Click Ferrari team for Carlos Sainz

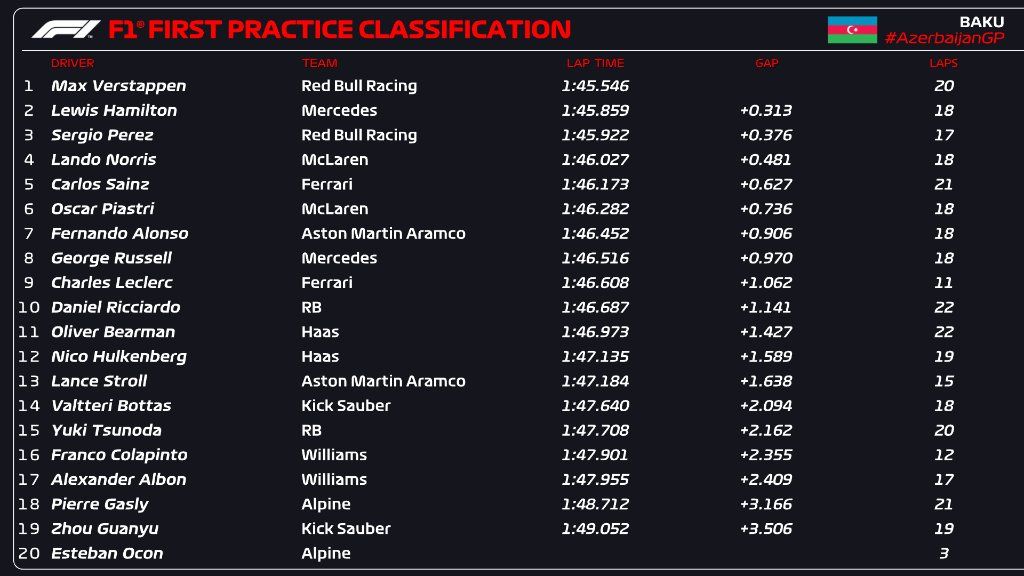click(x=327, y=184)
